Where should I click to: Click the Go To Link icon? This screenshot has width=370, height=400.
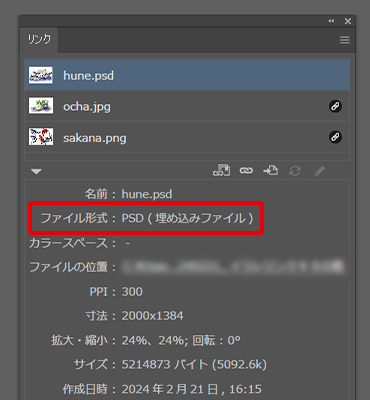click(x=270, y=170)
